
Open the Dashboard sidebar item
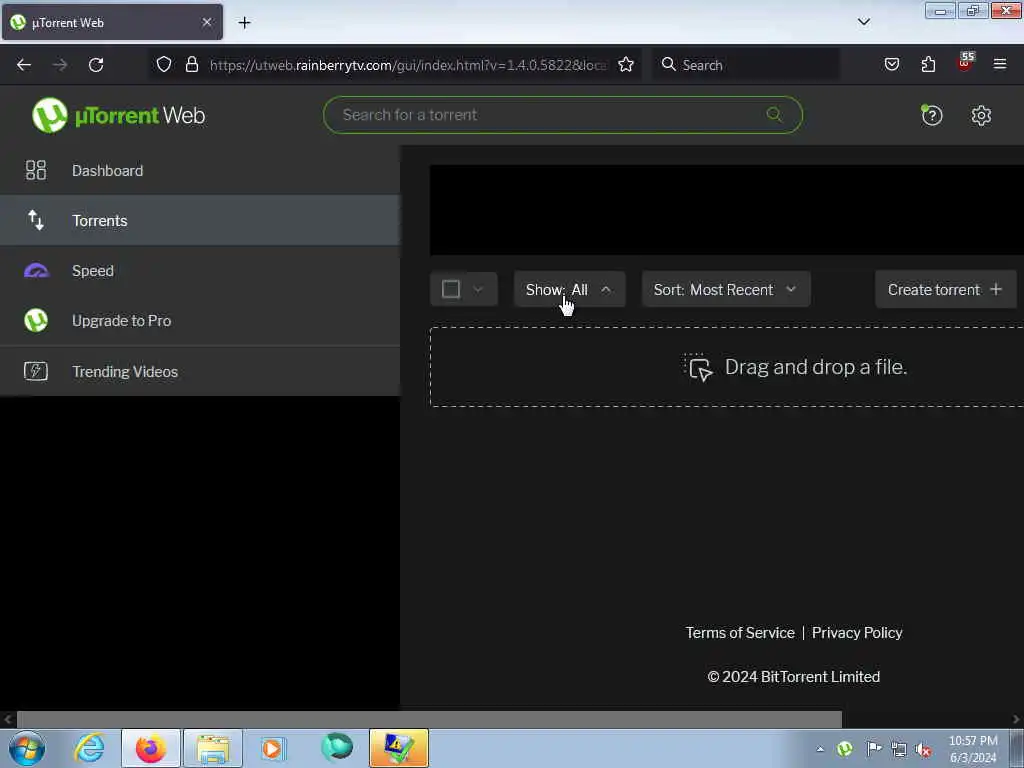200,170
